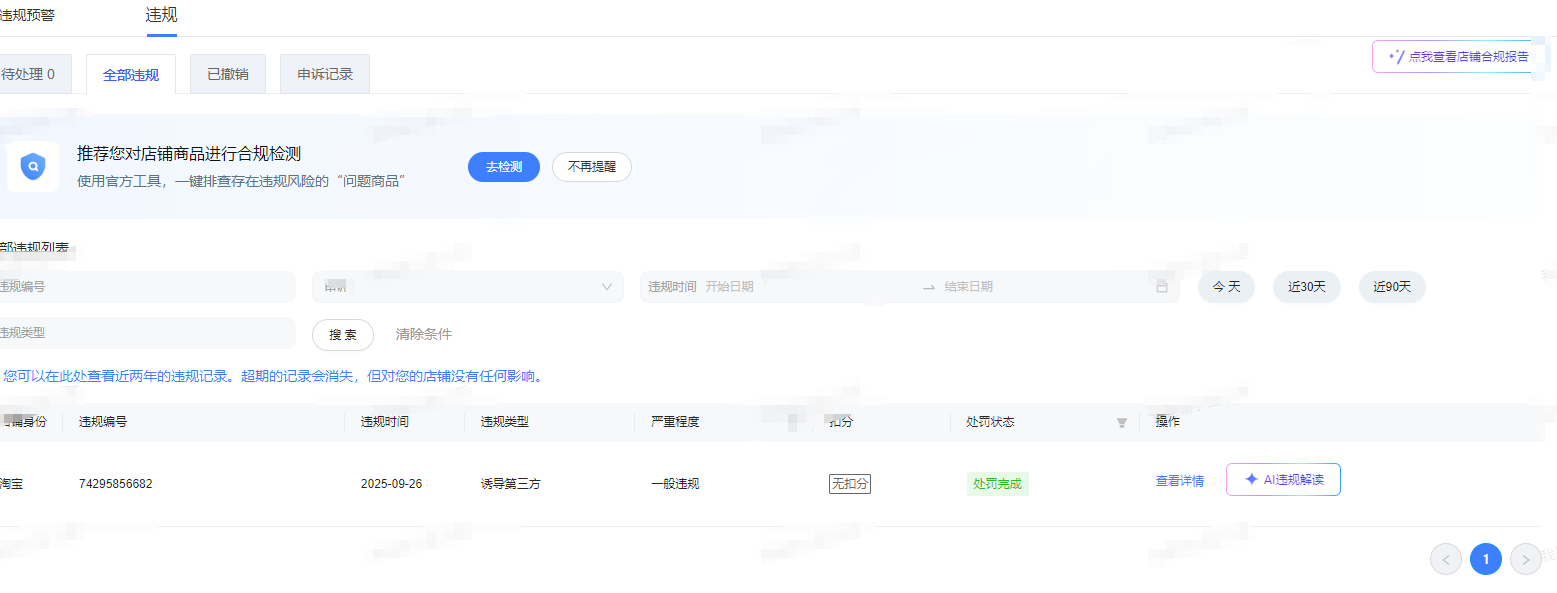Open the AI违规解读 sparkle button
This screenshot has height=593, width=1557.
click(x=1283, y=480)
